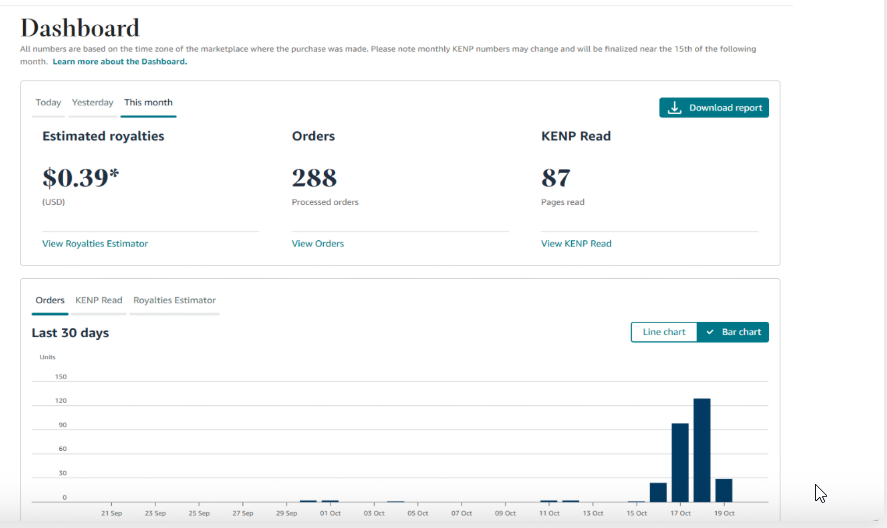Screen dimensions: 887x528
Task: Click the tallest bar in the chart
Action: (x=702, y=450)
